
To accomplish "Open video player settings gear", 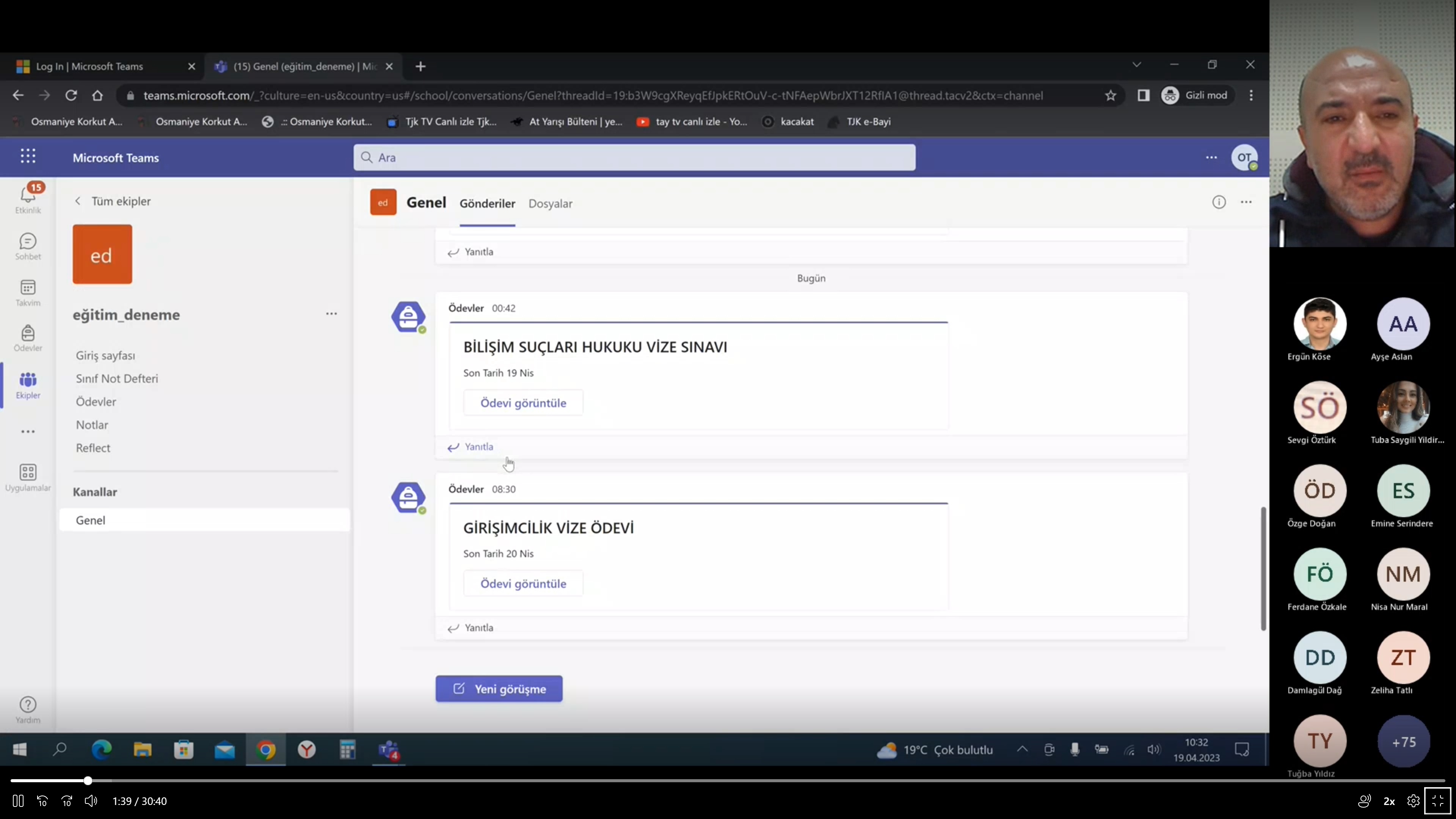I will tap(1414, 801).
